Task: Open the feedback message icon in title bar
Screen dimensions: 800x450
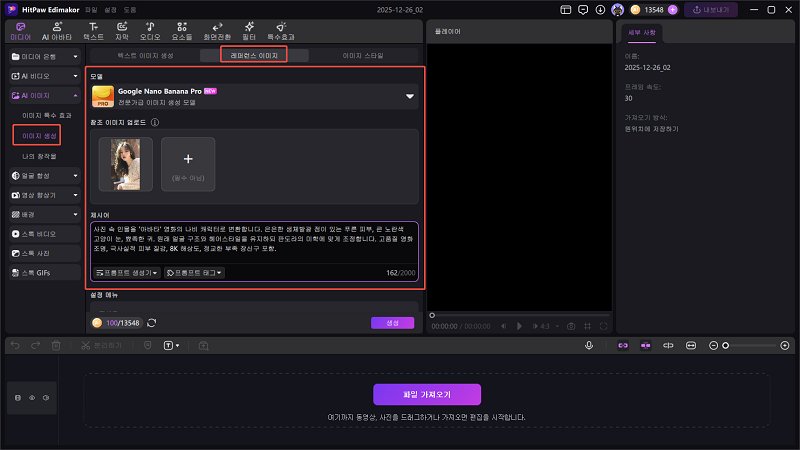Action: 583,10
